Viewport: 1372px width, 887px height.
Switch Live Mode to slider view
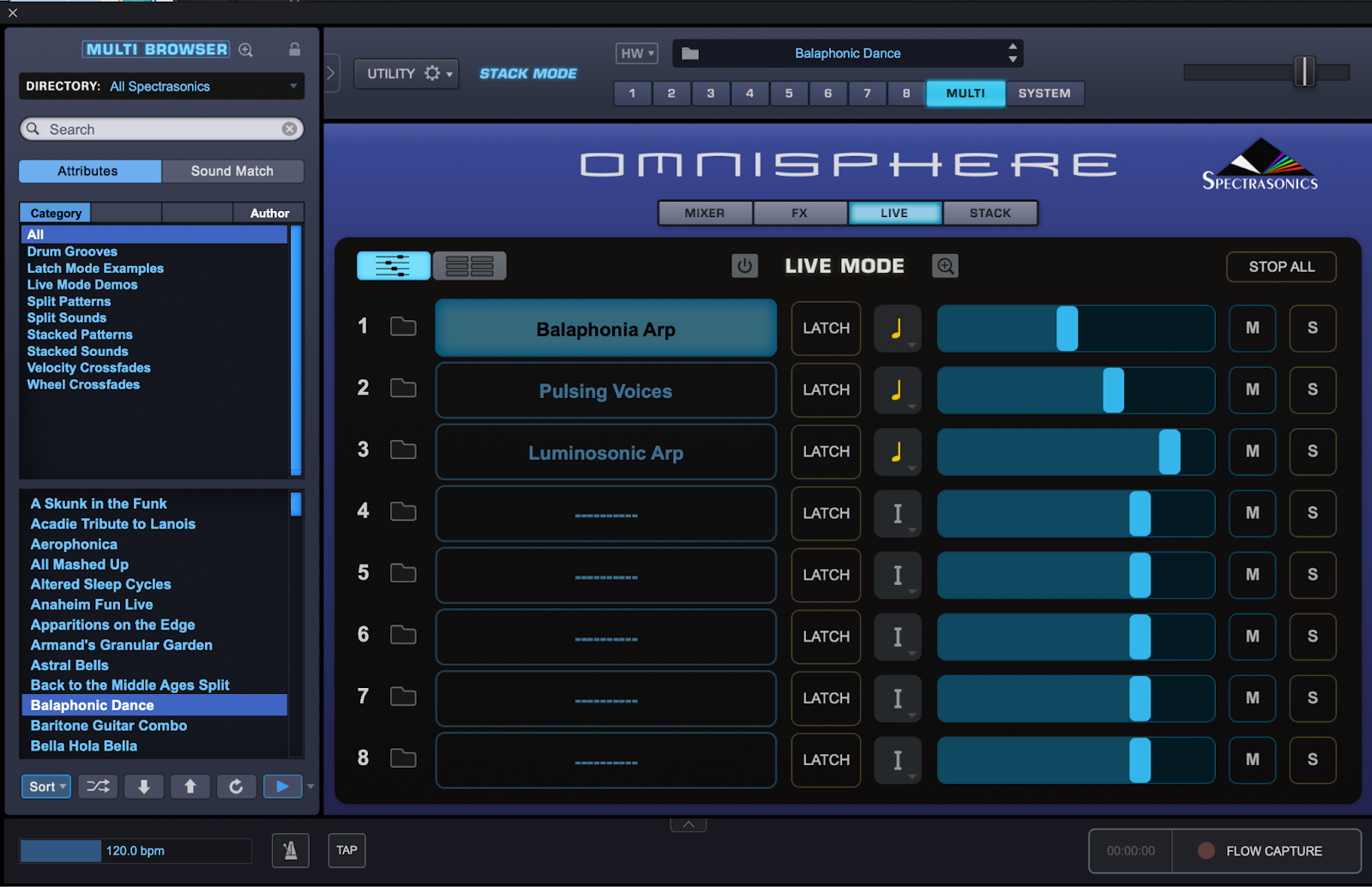pos(394,266)
